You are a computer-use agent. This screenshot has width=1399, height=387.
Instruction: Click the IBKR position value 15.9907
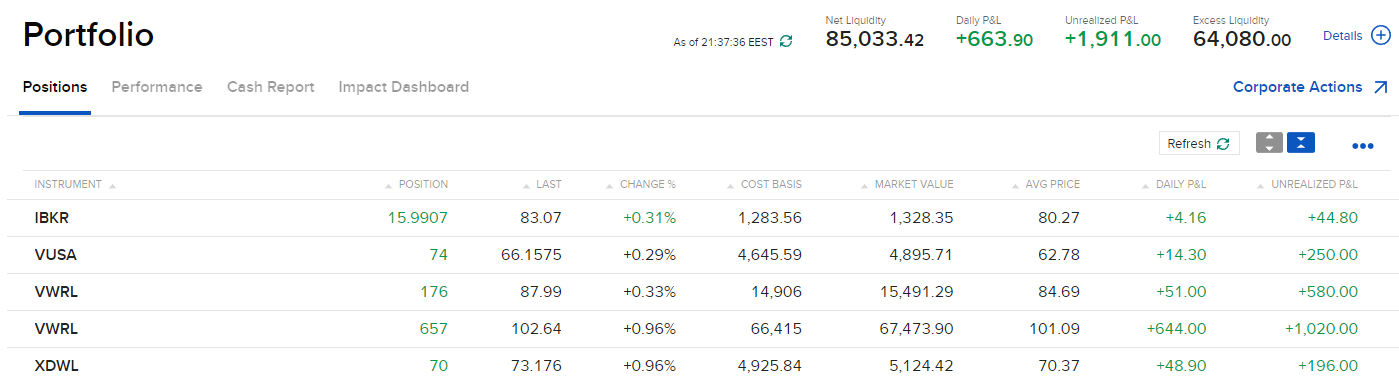point(418,218)
